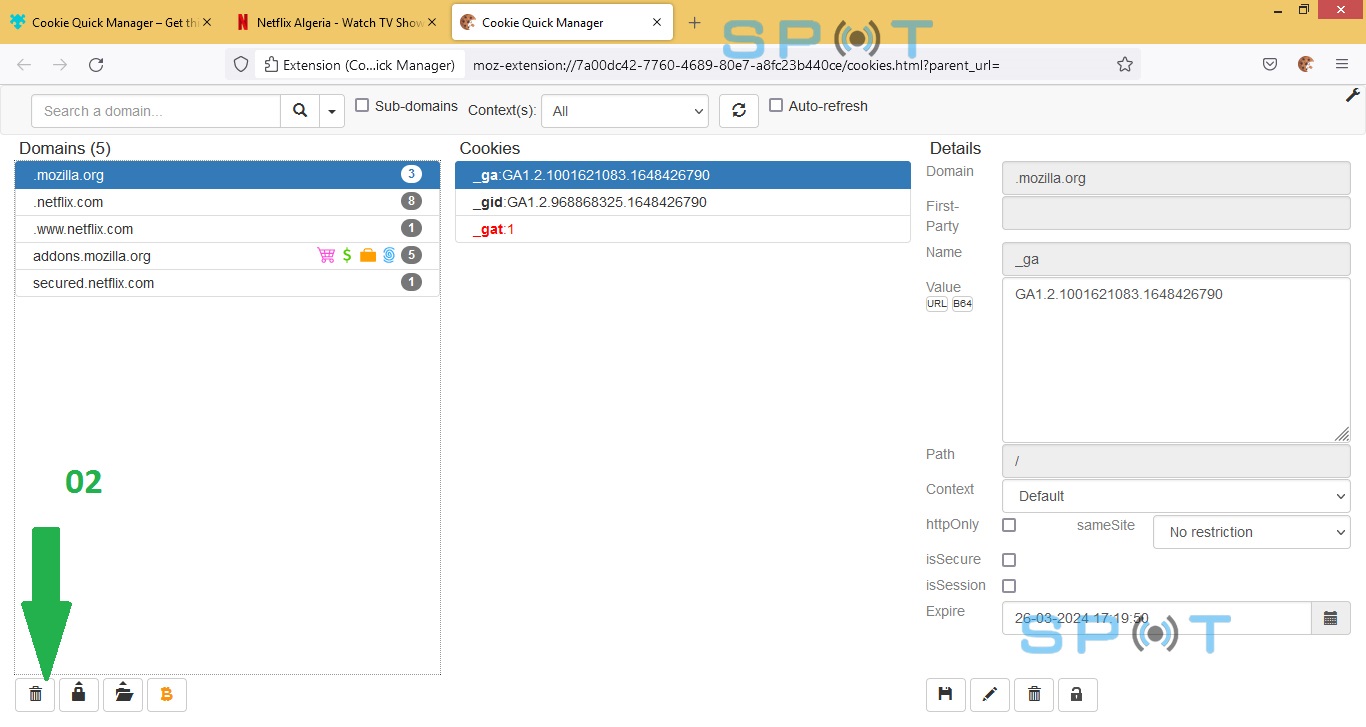Click the First-Party field
1366x727 pixels.
coord(1176,213)
